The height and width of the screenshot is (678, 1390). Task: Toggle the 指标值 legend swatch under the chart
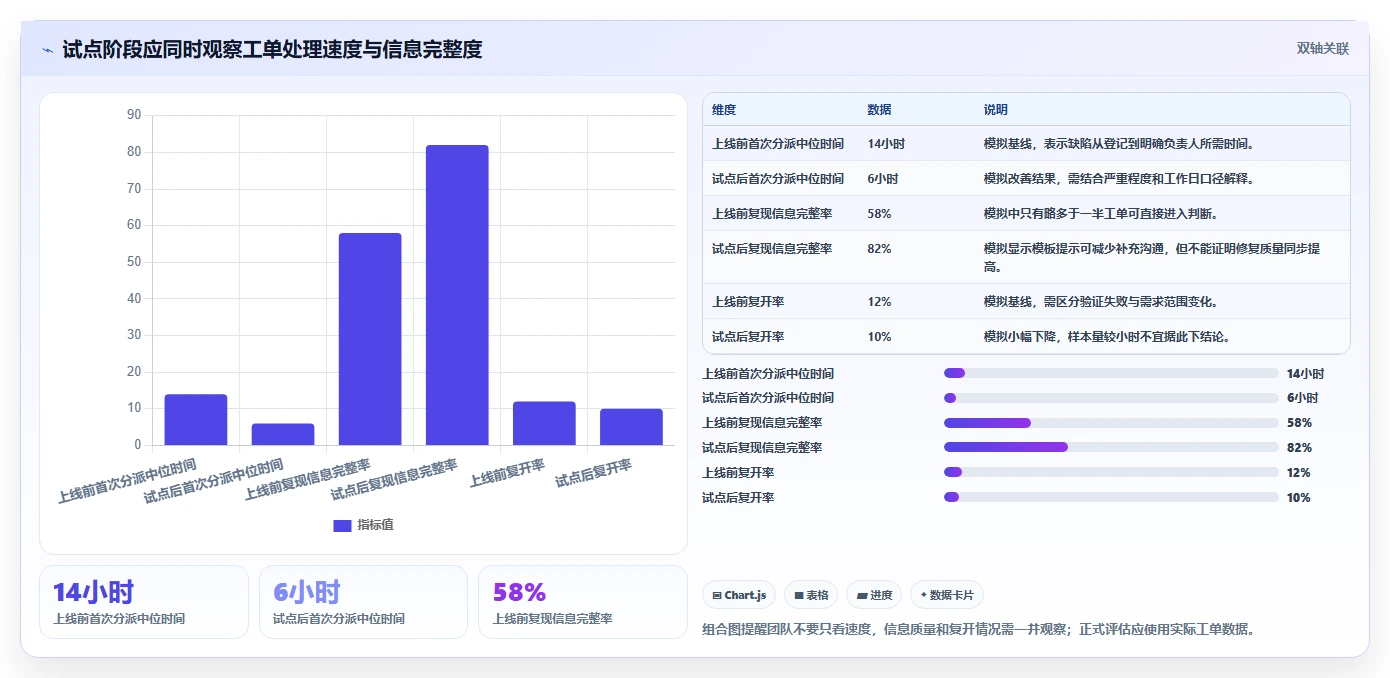342,525
